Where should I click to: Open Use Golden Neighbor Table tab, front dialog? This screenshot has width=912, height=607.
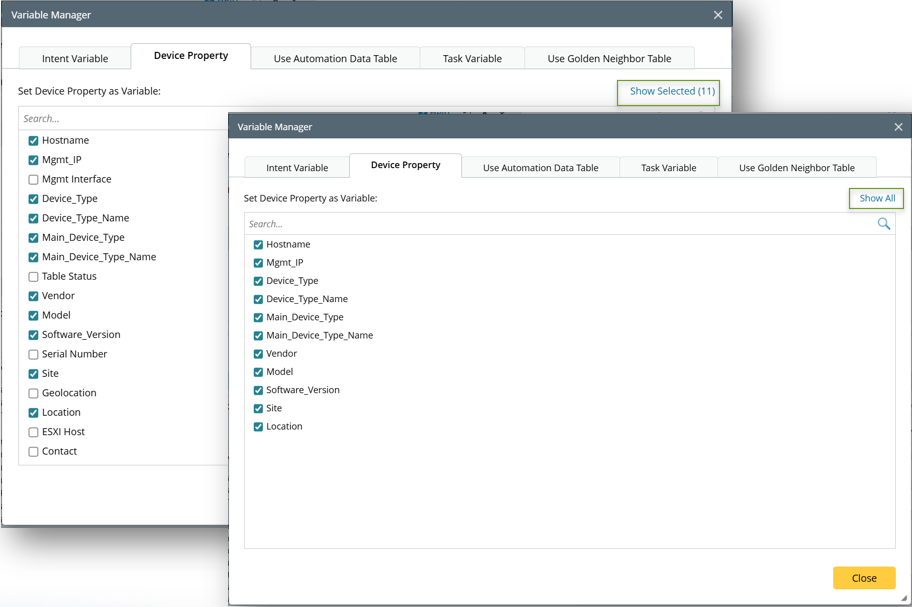[x=797, y=167]
